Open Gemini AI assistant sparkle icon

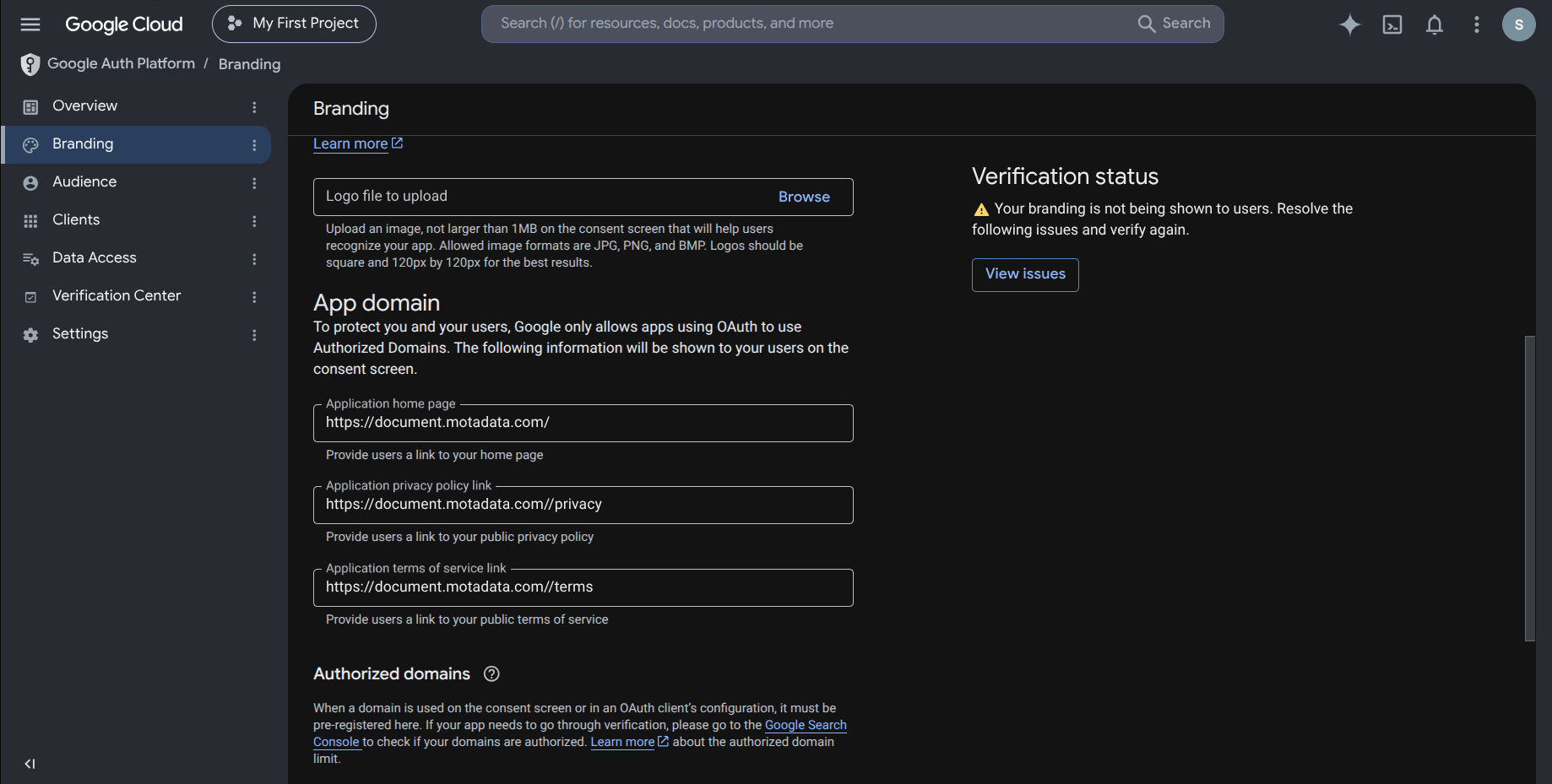pyautogui.click(x=1350, y=24)
